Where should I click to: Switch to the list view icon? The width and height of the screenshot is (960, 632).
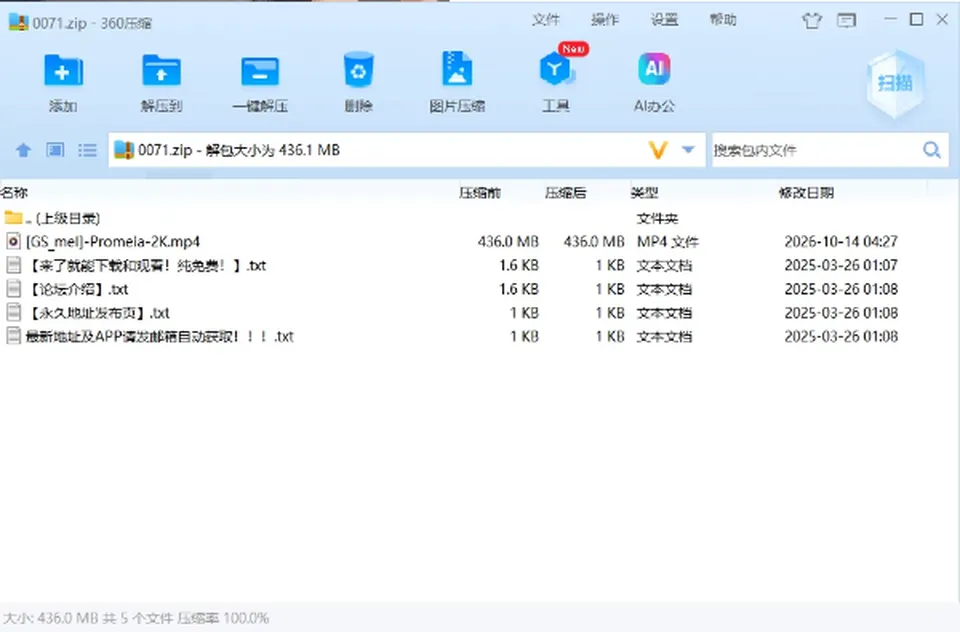tap(88, 150)
